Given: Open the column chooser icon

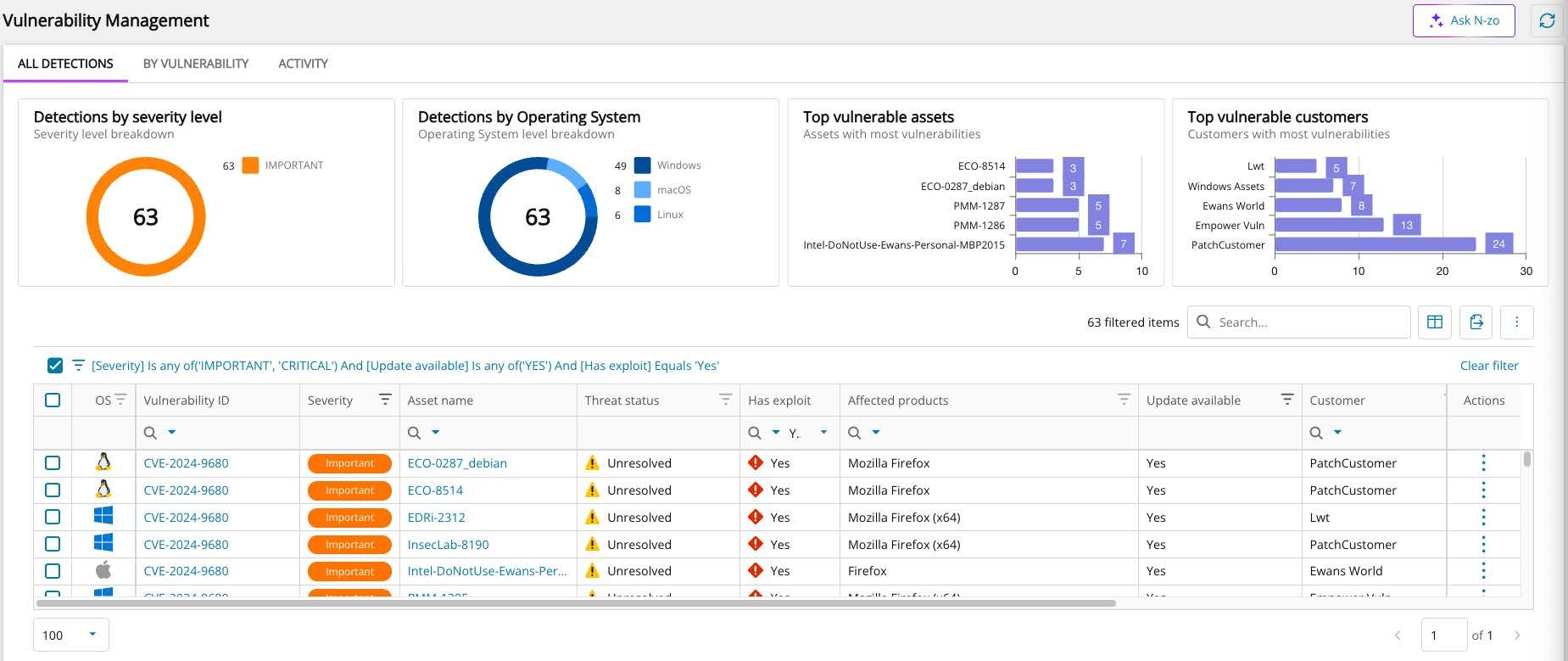Looking at the screenshot, I should [1435, 322].
